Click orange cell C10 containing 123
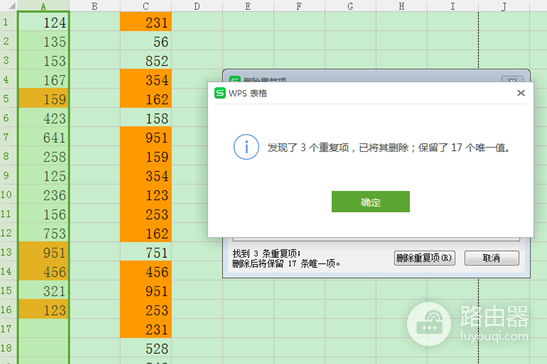Screen dimensions: 547x364 [x=146, y=195]
